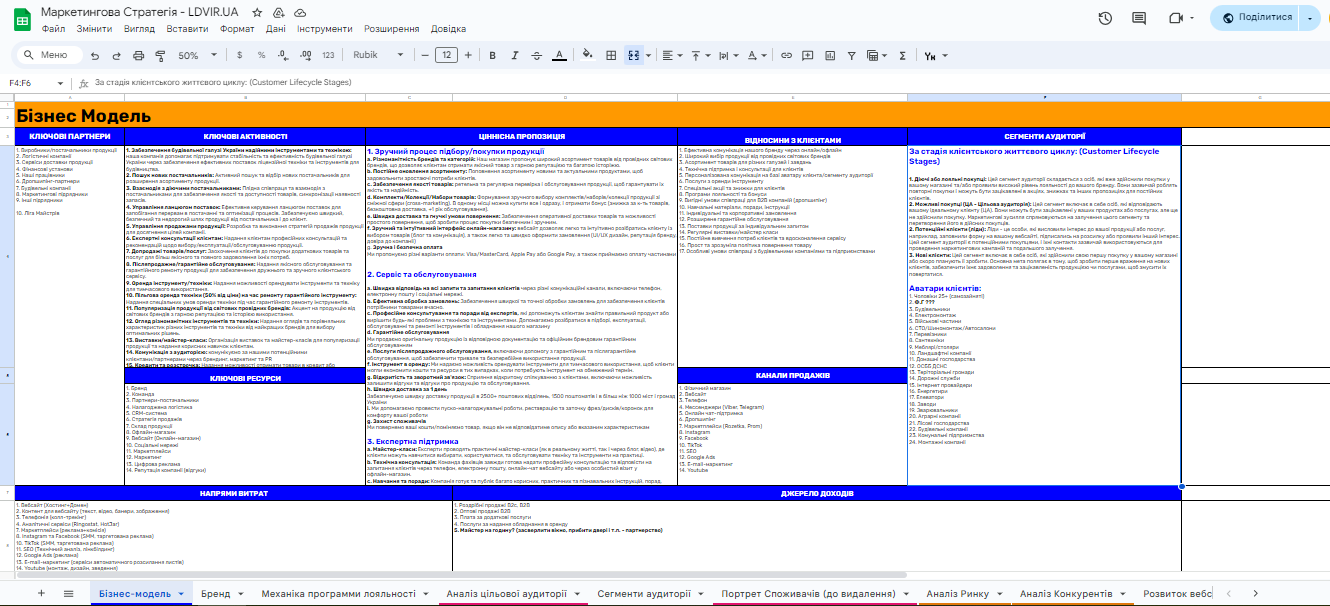
Task: Open the Ук input tools dropdown
Action: click(936, 55)
